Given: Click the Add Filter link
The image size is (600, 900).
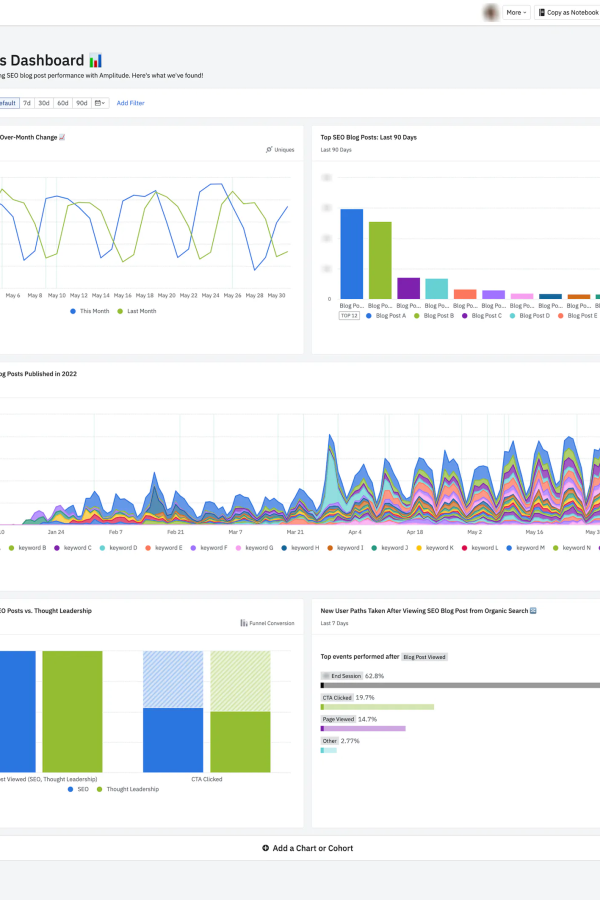Looking at the screenshot, I should pos(130,103).
